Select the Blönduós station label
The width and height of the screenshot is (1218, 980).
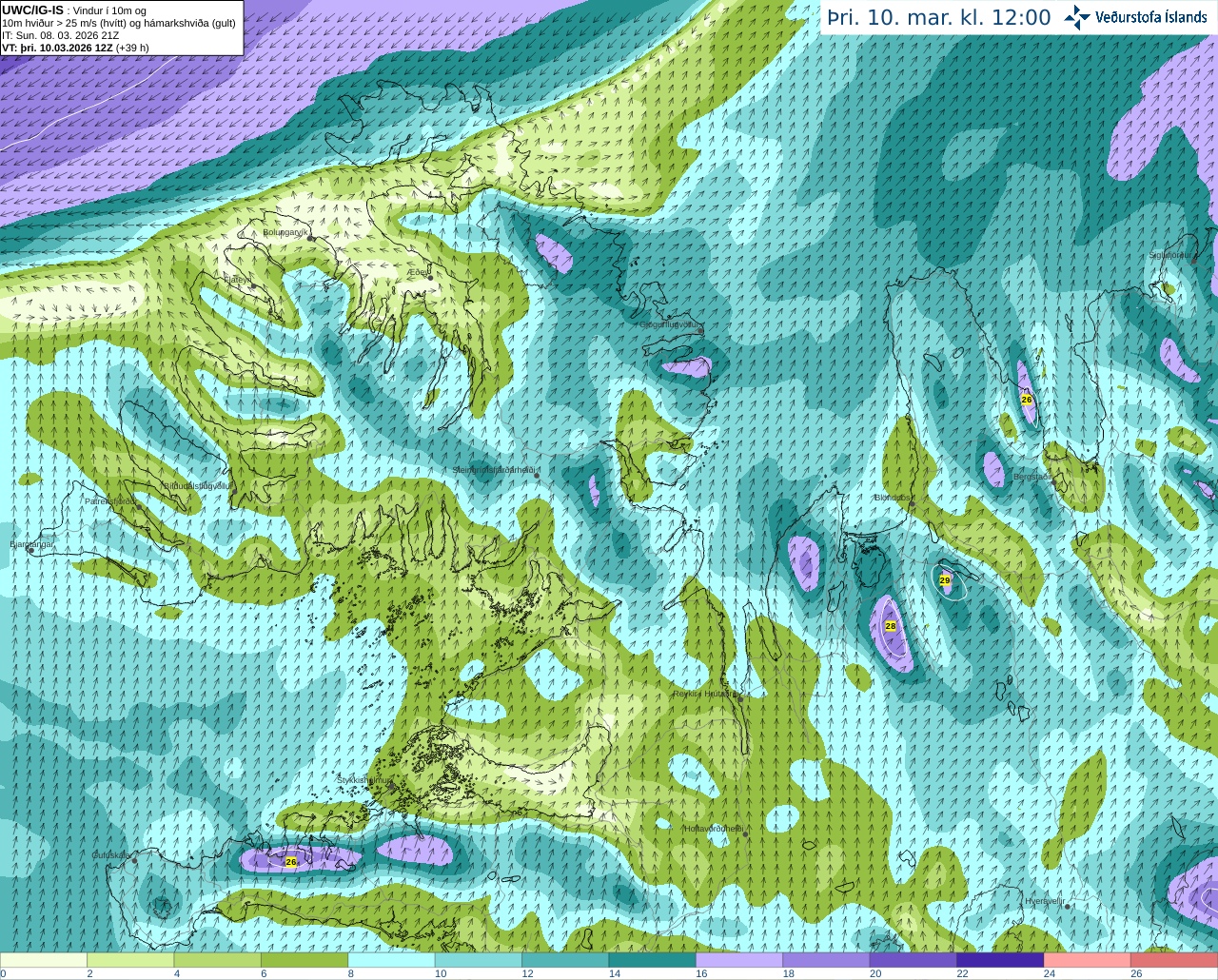[893, 498]
